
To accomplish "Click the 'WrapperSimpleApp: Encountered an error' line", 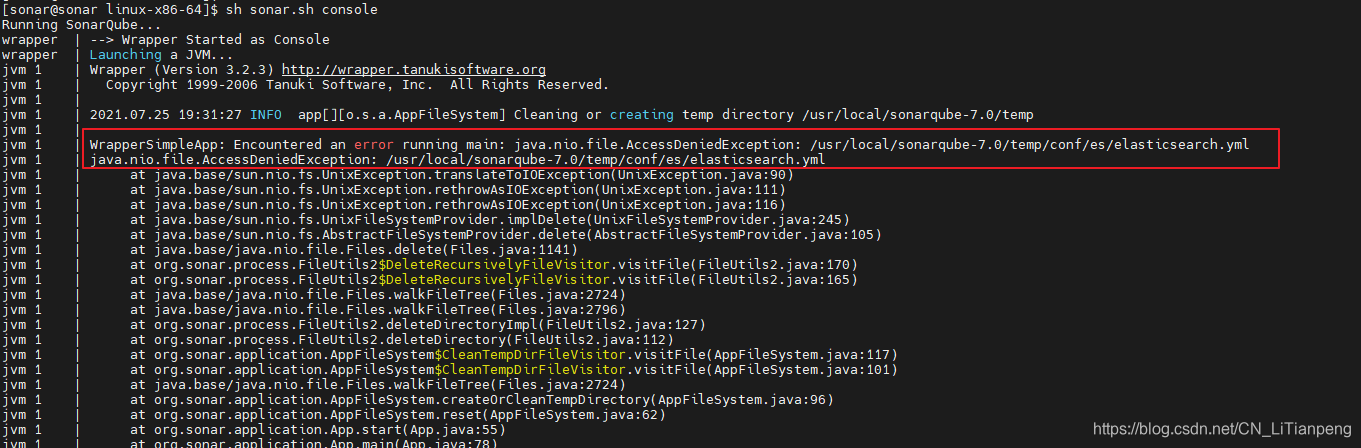I will tap(669, 145).
